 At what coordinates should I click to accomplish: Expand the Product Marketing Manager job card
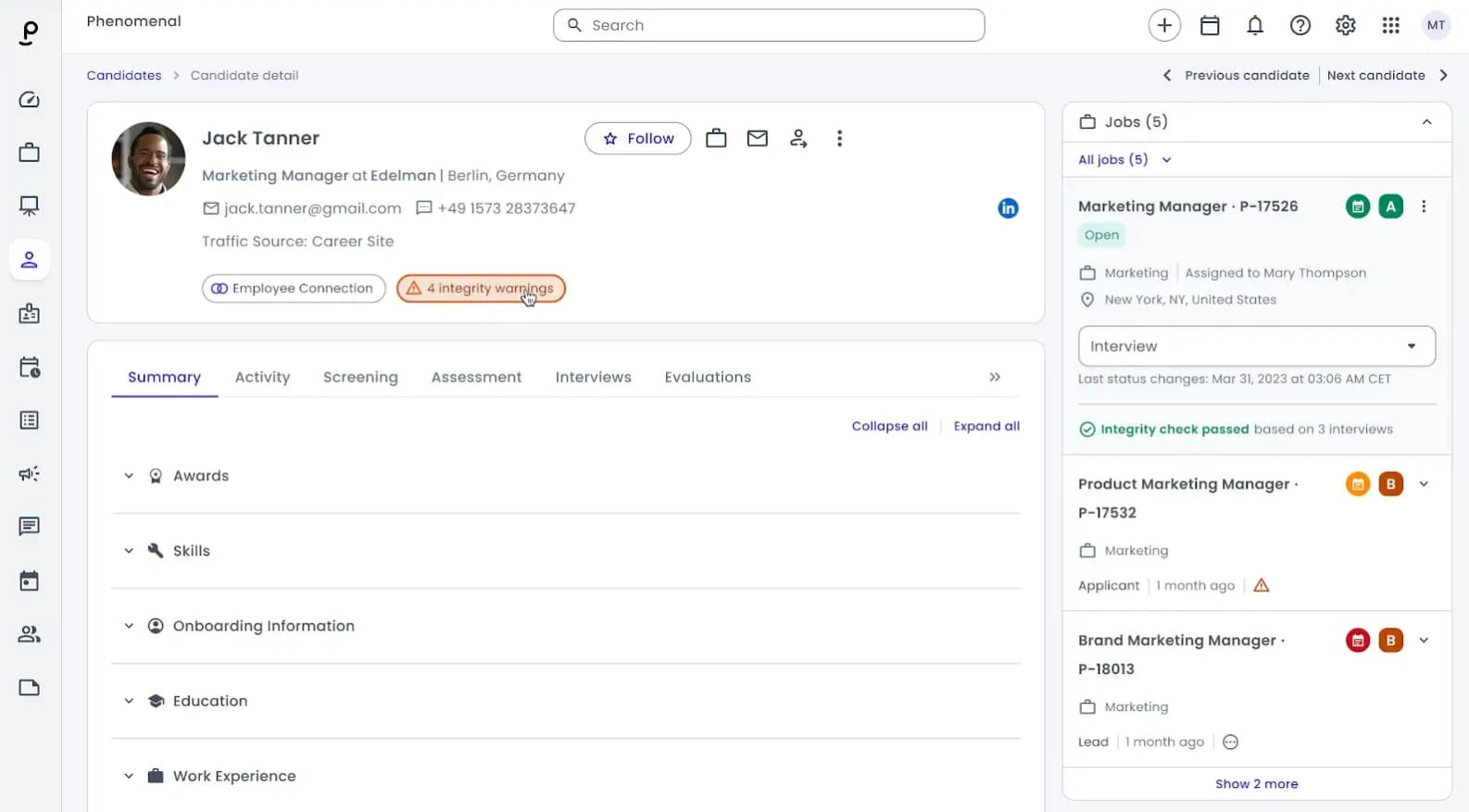[x=1424, y=483]
